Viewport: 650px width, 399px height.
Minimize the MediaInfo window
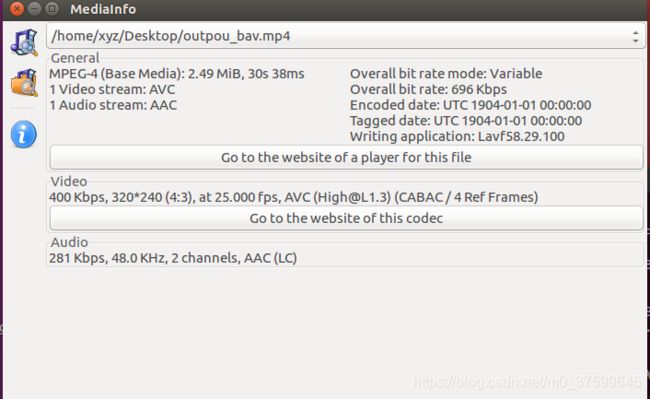pyautogui.click(x=34, y=9)
